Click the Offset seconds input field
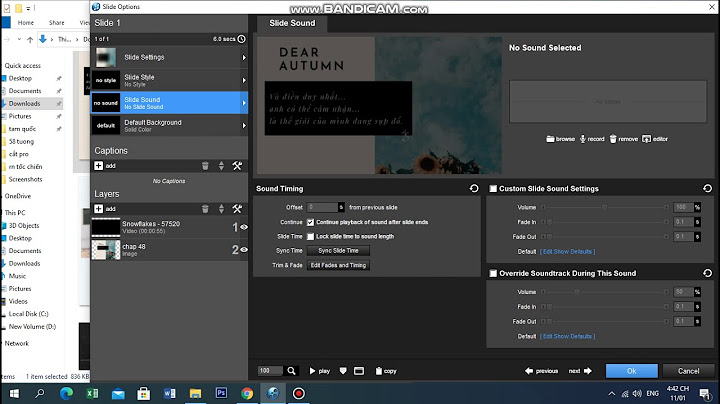This screenshot has width=720, height=404. pyautogui.click(x=322, y=208)
